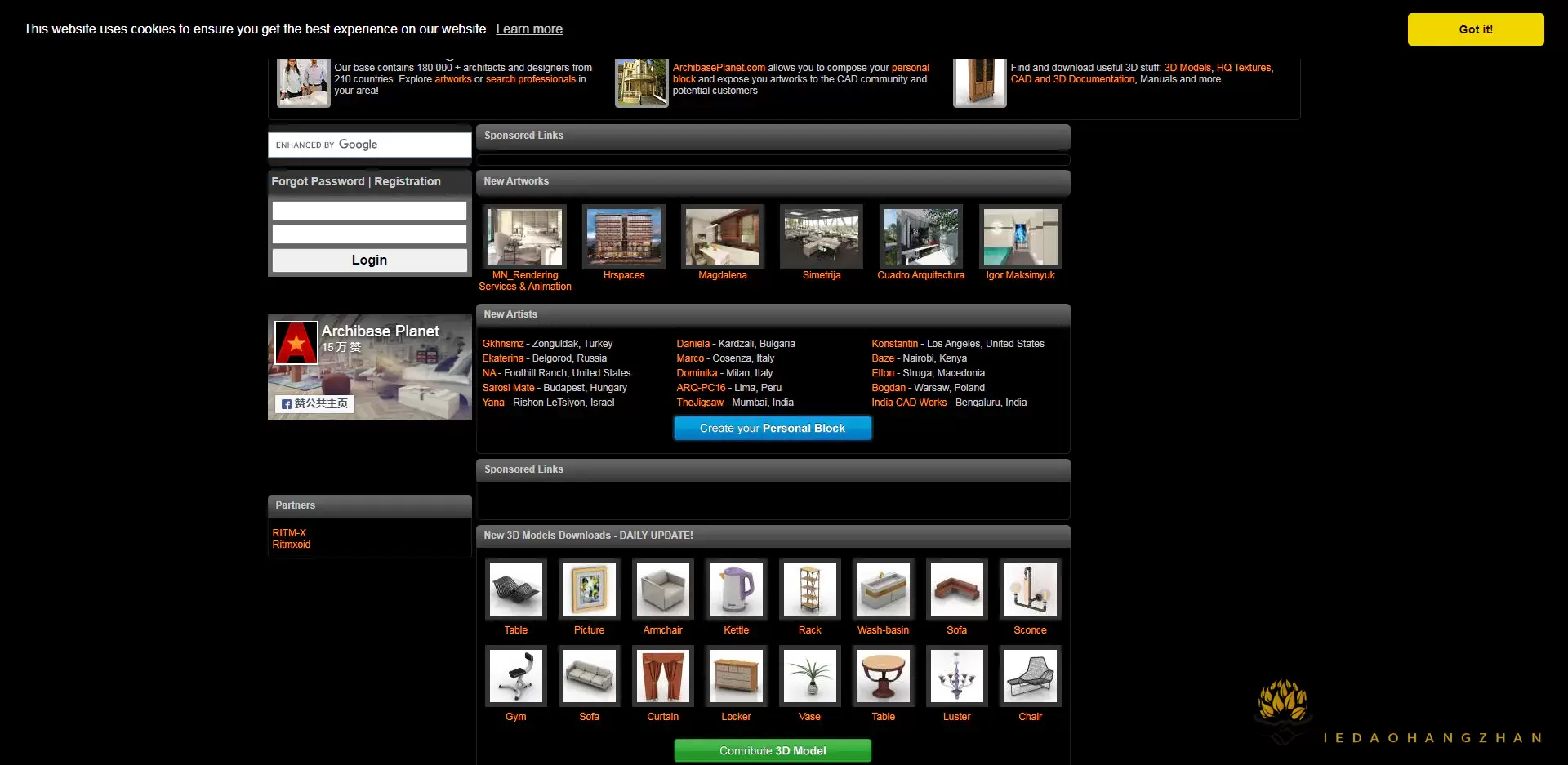
Task: Open the RITM-X partner link
Action: (x=289, y=532)
